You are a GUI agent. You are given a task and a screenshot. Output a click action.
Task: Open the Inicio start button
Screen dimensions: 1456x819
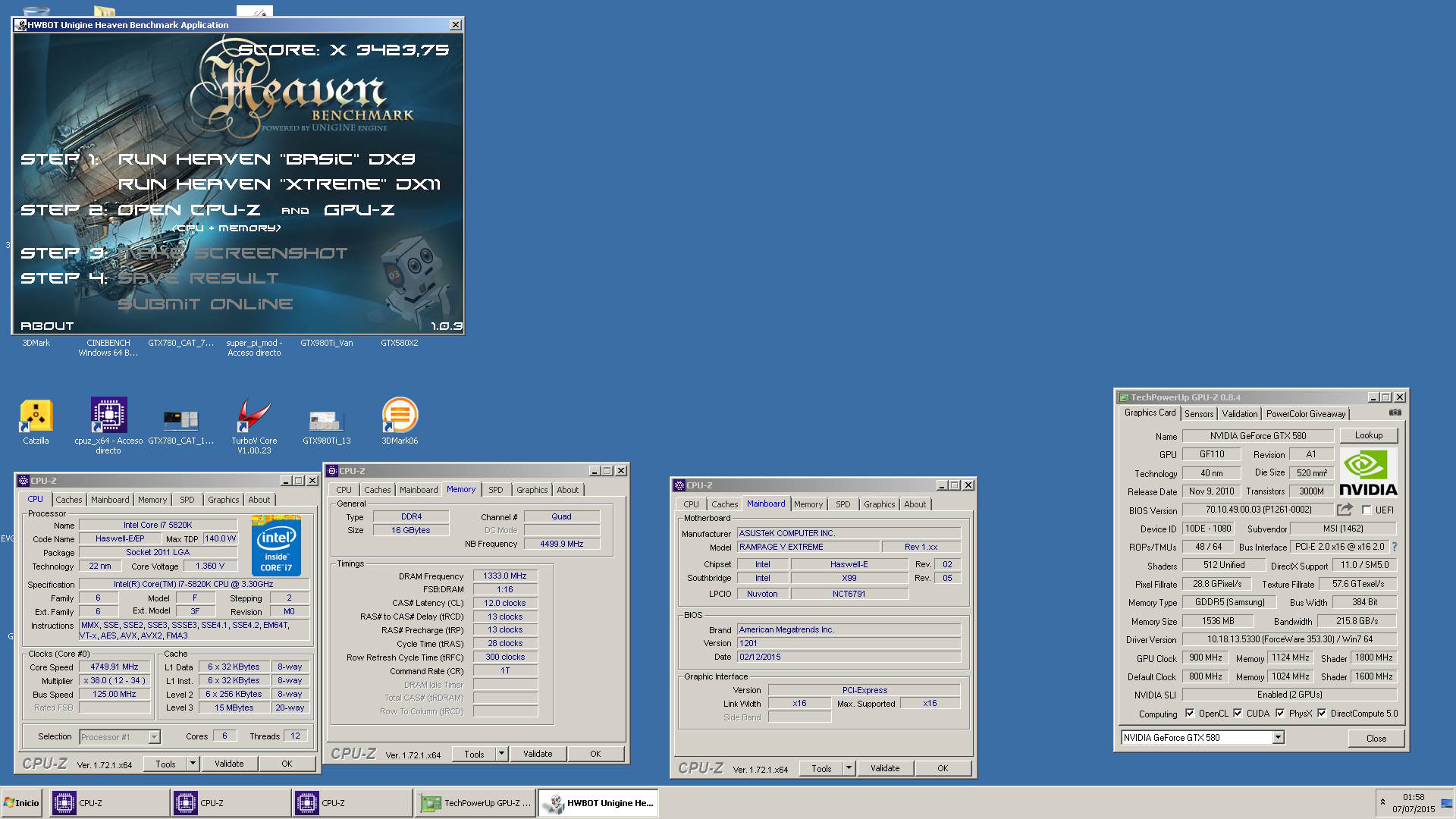pyautogui.click(x=21, y=803)
